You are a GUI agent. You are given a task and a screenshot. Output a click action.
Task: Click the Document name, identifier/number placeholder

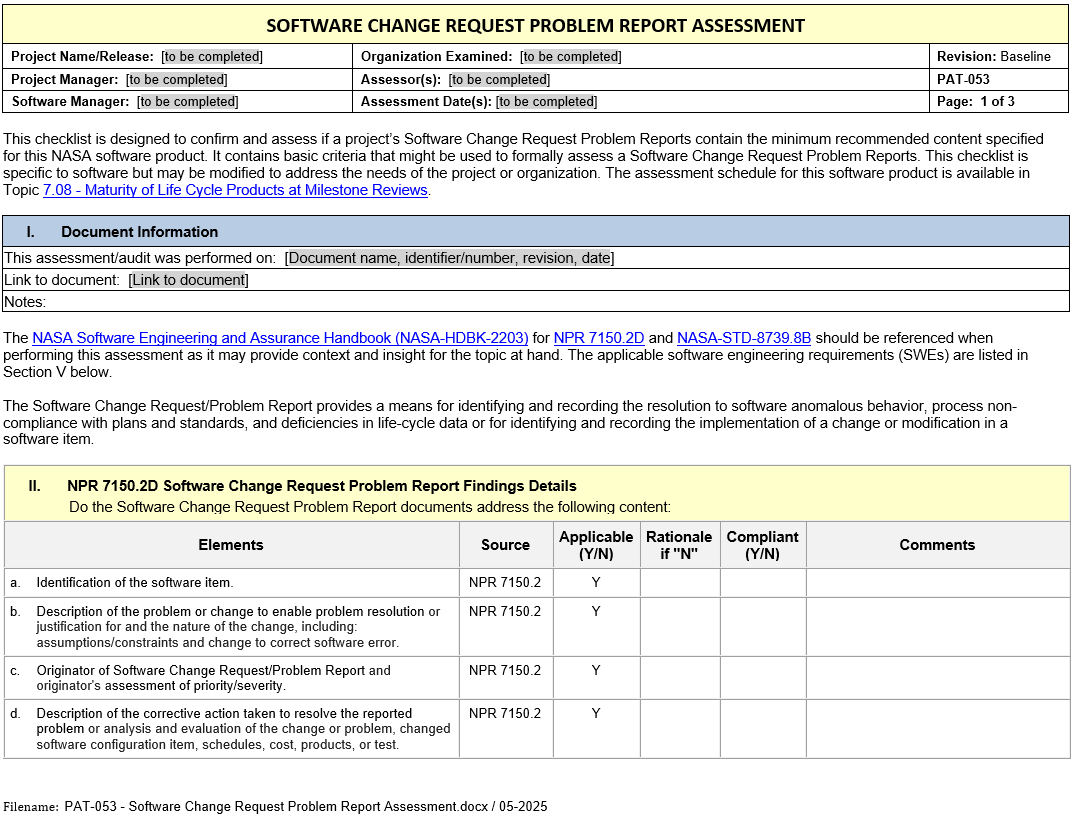(449, 258)
